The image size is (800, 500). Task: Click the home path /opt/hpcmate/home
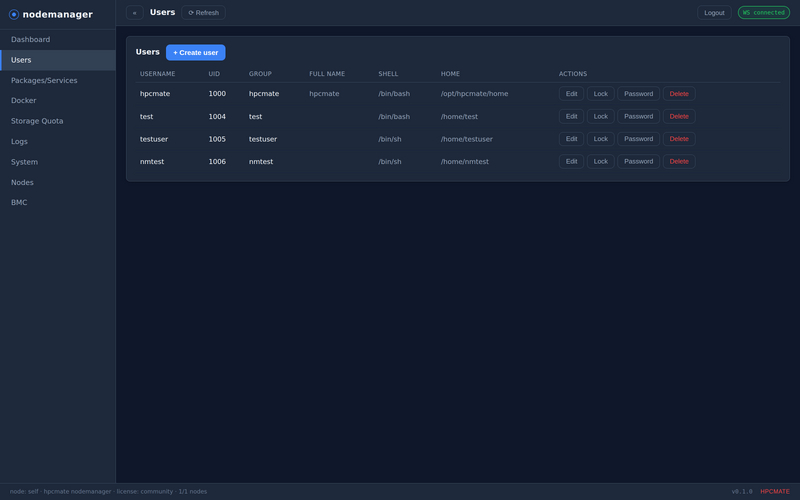tap(474, 94)
